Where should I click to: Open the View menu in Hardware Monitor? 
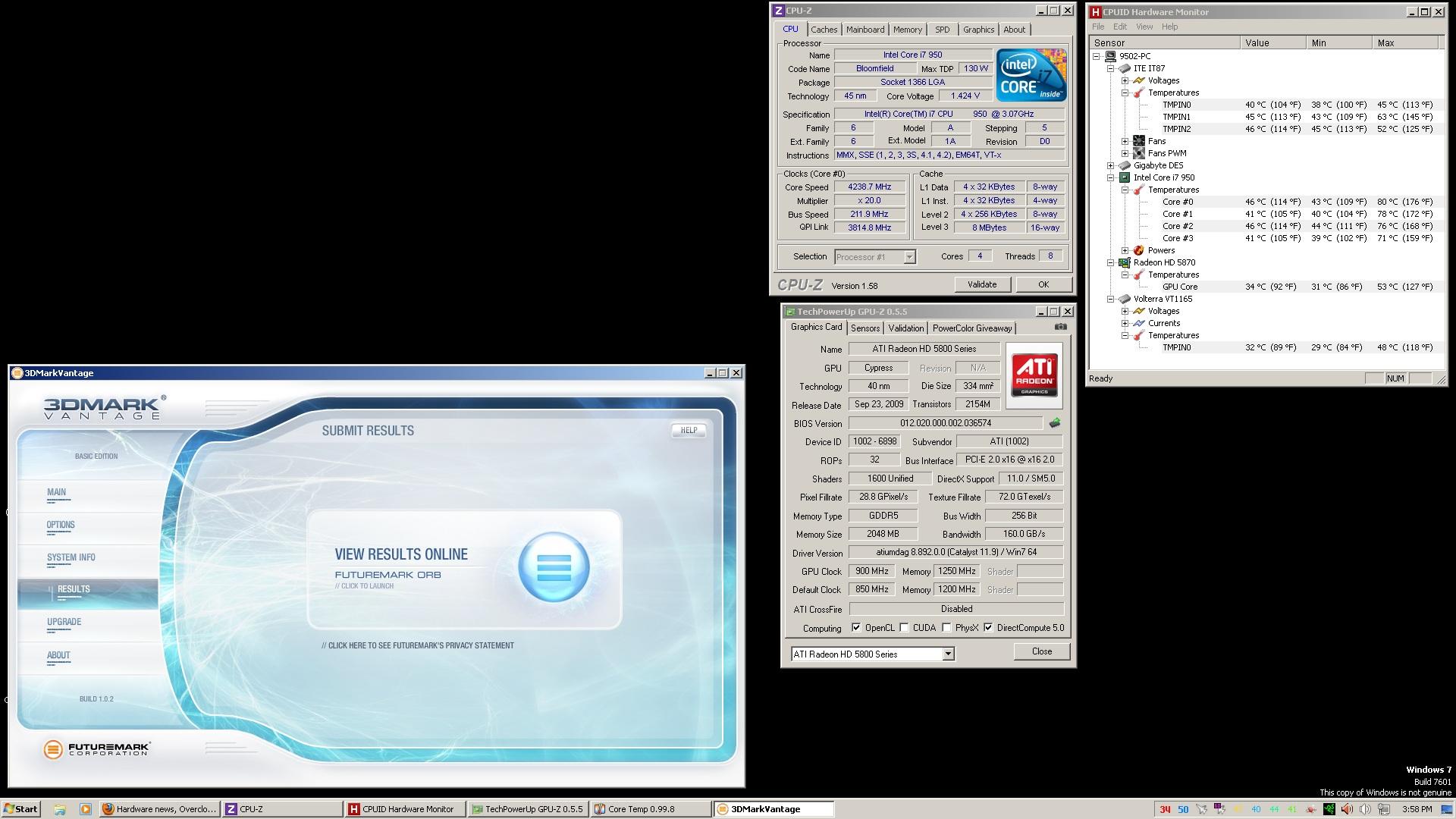pyautogui.click(x=1144, y=27)
